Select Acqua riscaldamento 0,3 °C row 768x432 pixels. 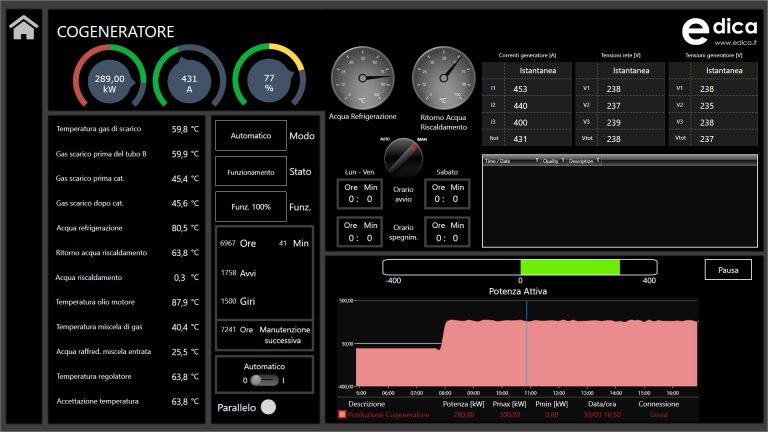(x=127, y=277)
